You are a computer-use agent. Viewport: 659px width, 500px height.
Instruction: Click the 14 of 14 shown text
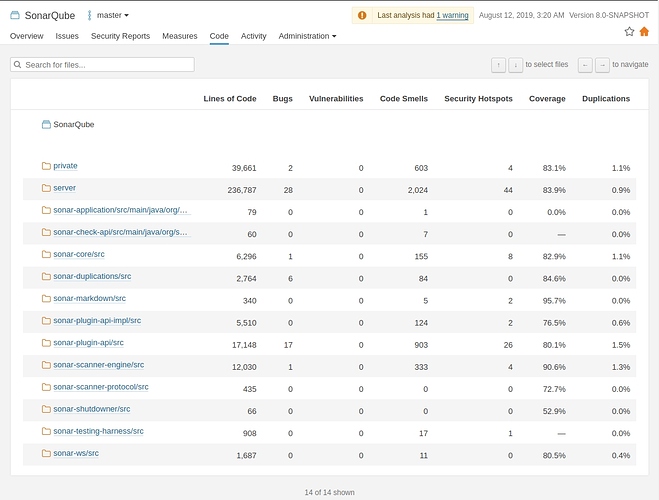(330, 492)
